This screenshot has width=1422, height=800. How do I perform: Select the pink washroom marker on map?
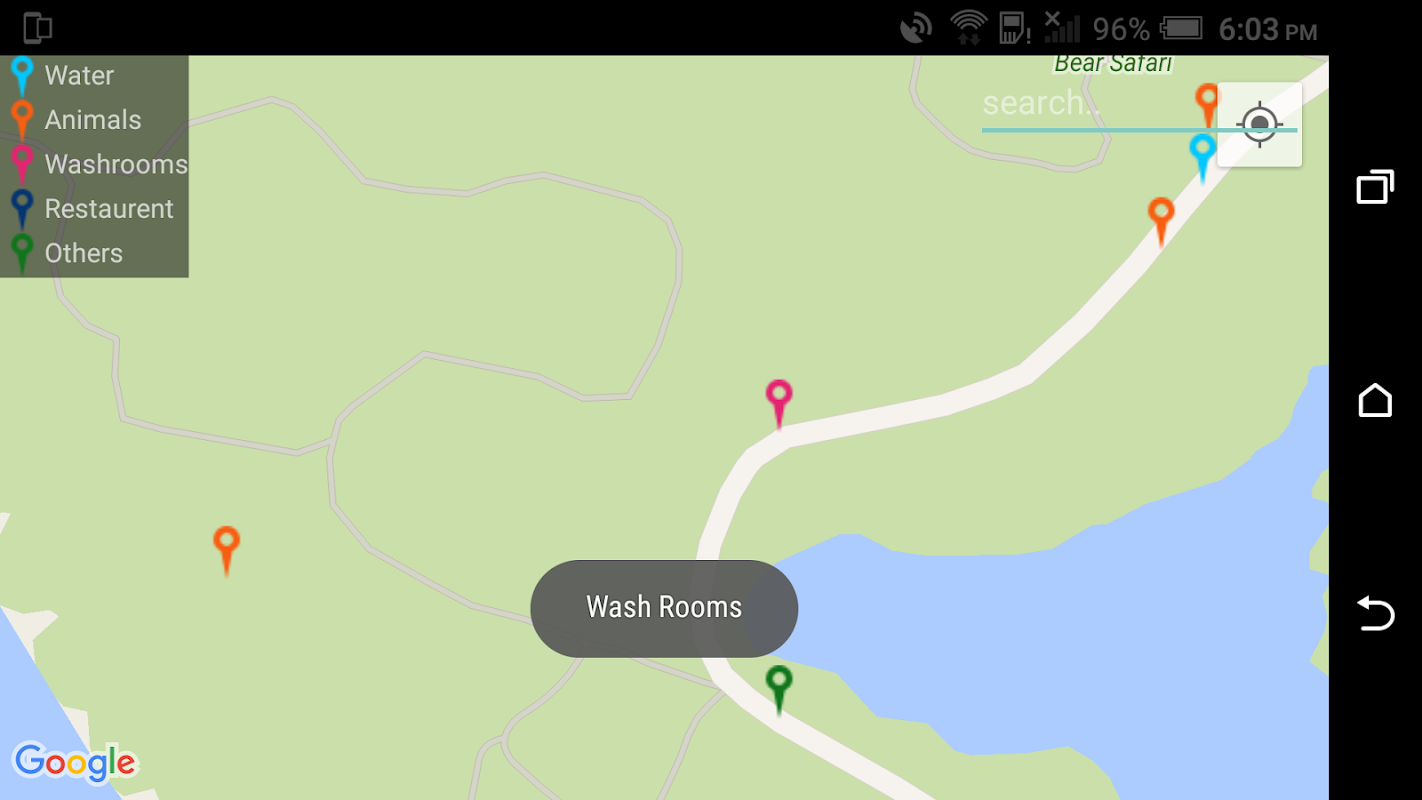point(779,404)
